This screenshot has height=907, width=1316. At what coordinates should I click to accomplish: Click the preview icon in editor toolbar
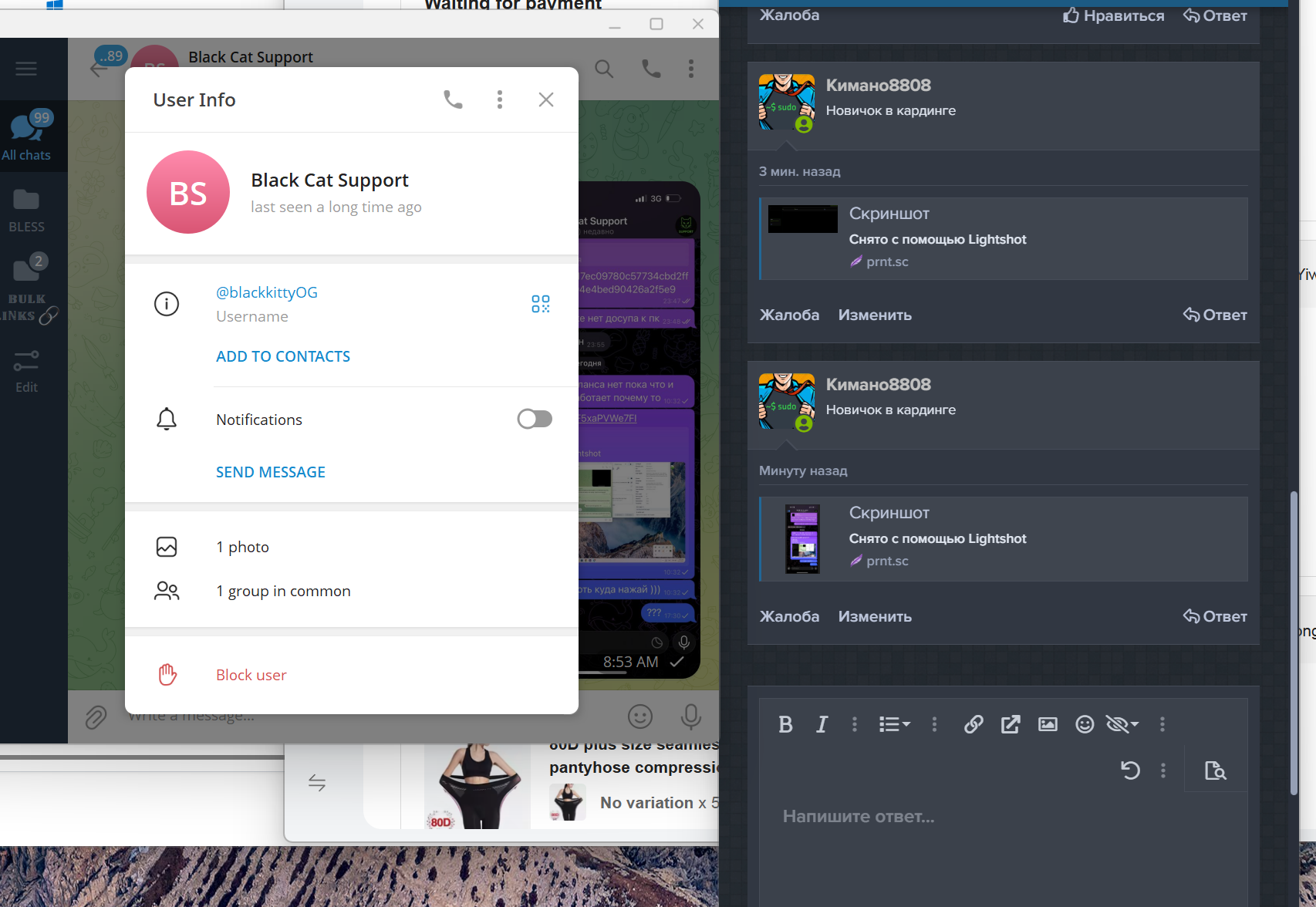tap(1215, 770)
